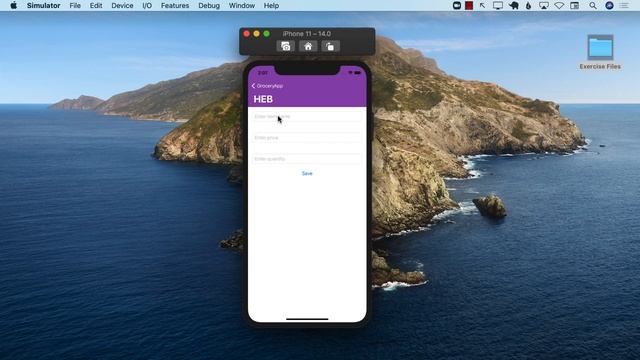The height and width of the screenshot is (360, 640).
Task: Click the rotate device icon in simulator toolbar
Action: pos(330,47)
